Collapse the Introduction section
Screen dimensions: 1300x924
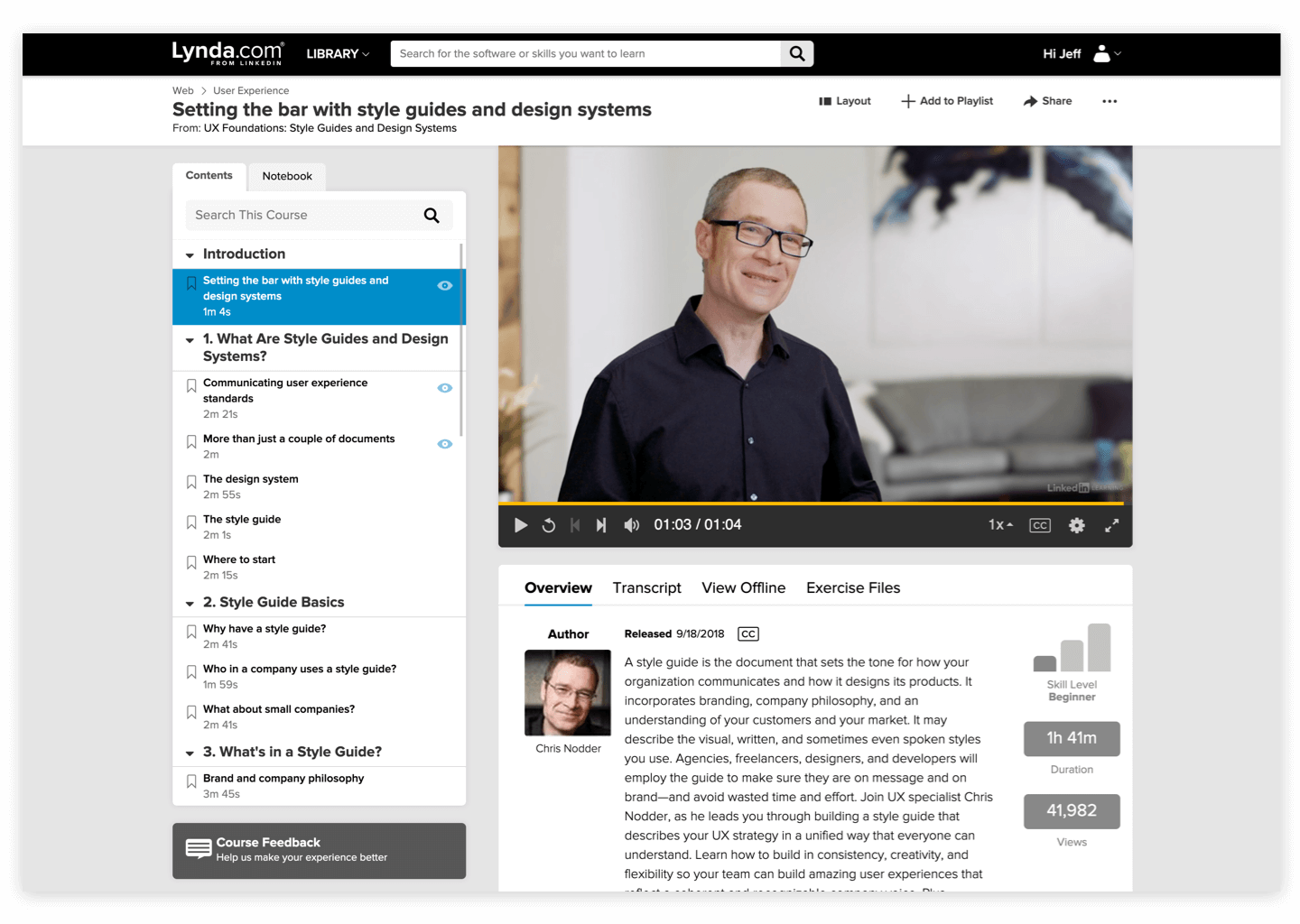190,255
